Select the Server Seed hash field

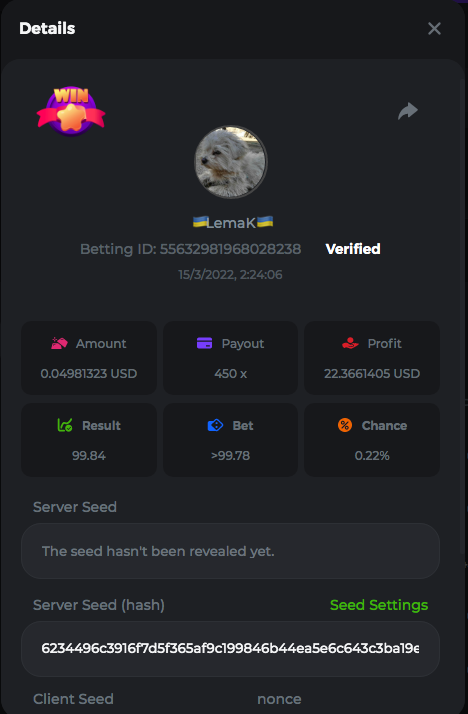[230, 648]
